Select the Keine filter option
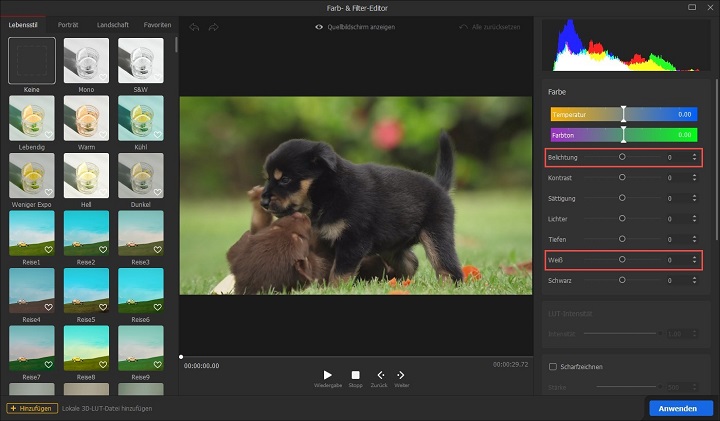Viewport: 720px width, 421px height. (32, 60)
